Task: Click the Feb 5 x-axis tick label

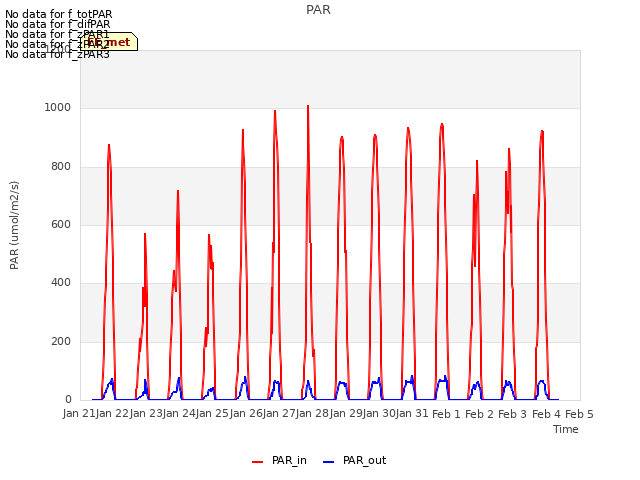Action: click(x=579, y=414)
